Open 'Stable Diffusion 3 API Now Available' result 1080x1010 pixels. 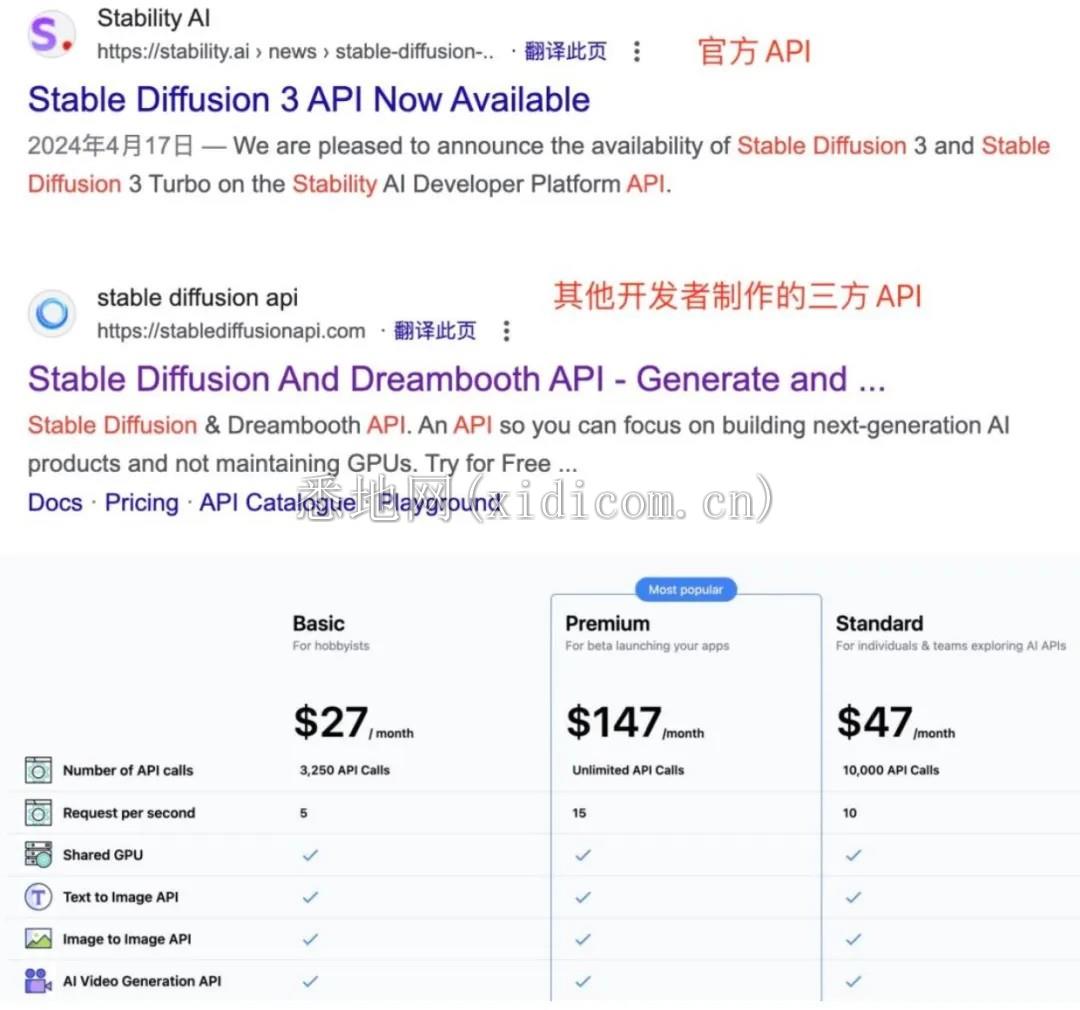coord(308,100)
